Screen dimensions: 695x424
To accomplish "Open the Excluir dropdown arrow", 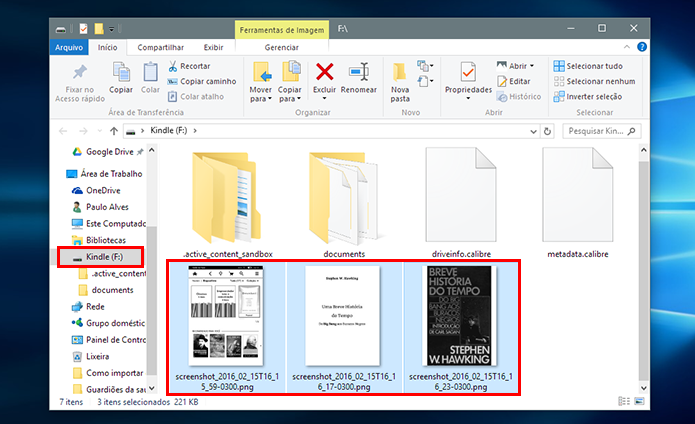I will click(324, 98).
